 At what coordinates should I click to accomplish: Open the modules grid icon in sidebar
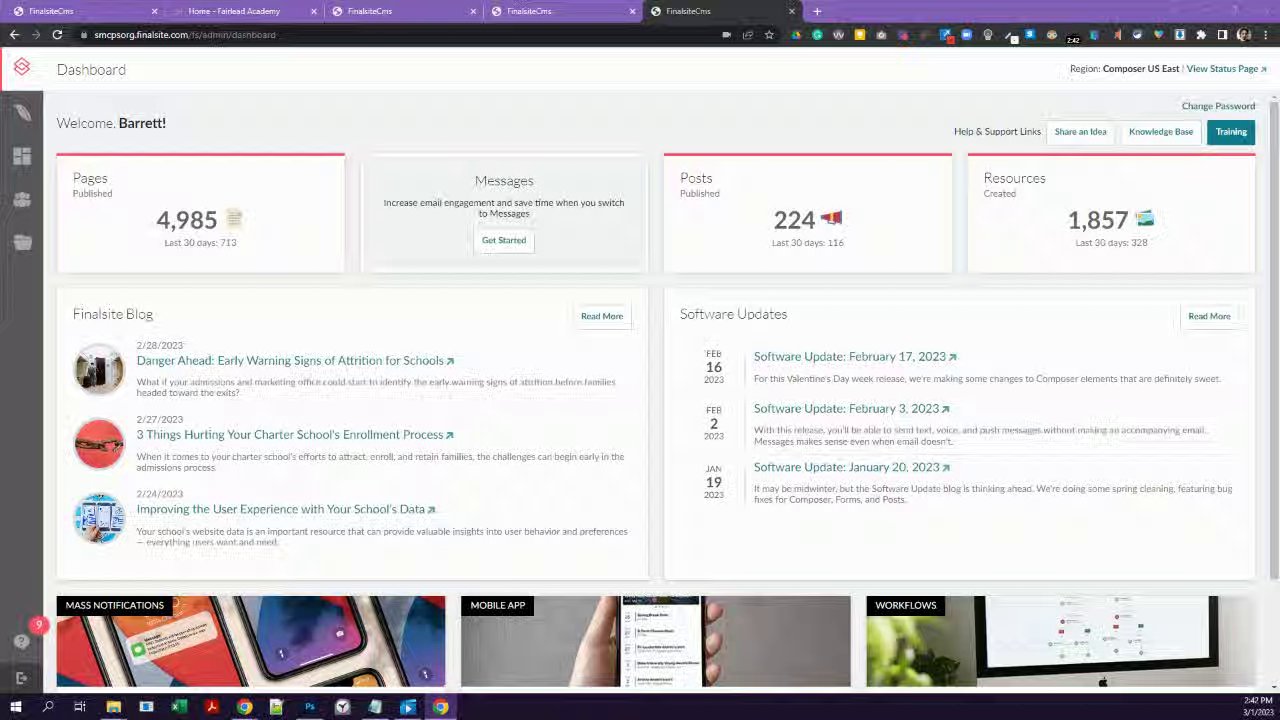22,156
